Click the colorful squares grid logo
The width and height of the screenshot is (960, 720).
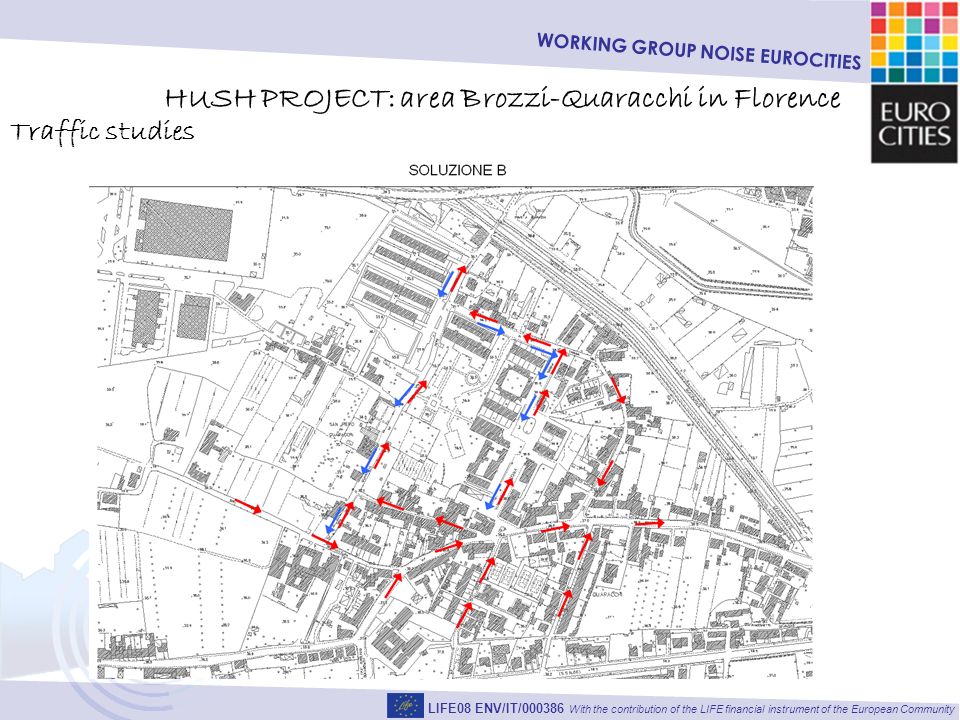[914, 42]
